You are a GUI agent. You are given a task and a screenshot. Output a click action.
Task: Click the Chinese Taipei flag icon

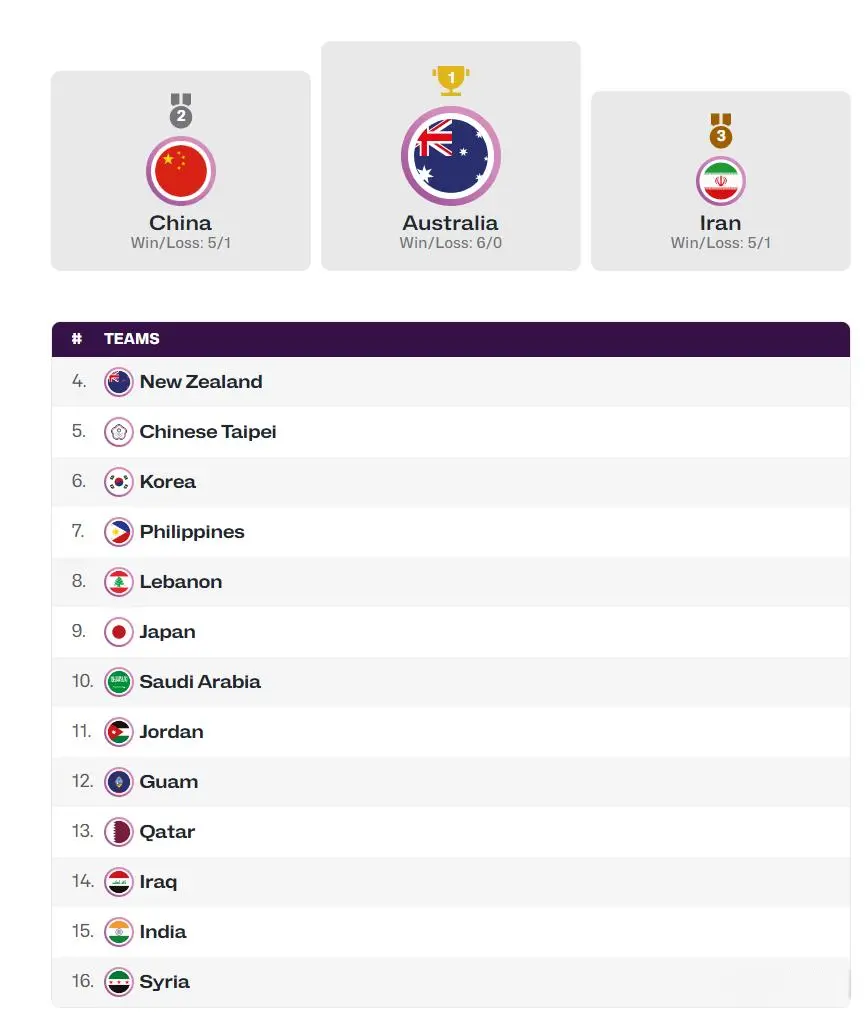(118, 432)
